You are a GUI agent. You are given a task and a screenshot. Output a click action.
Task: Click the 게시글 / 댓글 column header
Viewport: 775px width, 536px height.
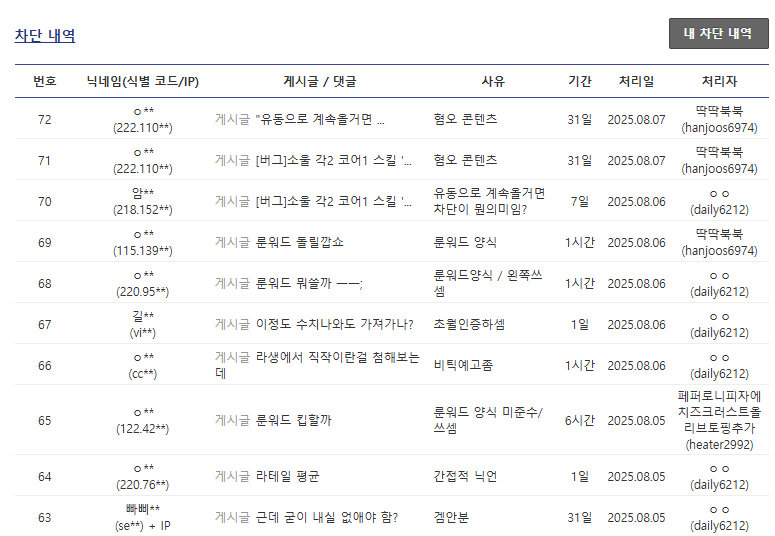click(320, 81)
